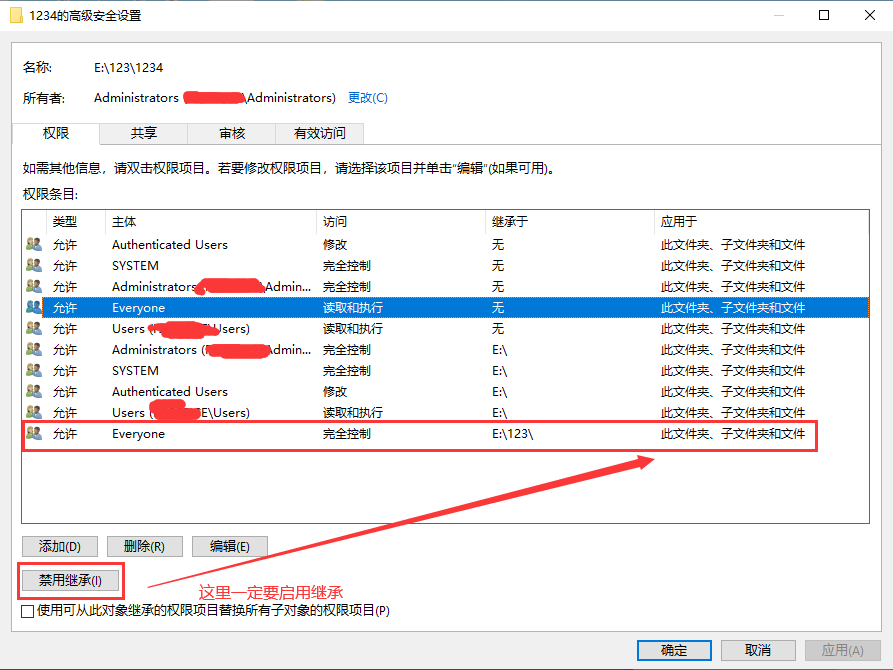
Task: Click user icon of Authenticated Users inherited from E:\
Action: tap(34, 392)
